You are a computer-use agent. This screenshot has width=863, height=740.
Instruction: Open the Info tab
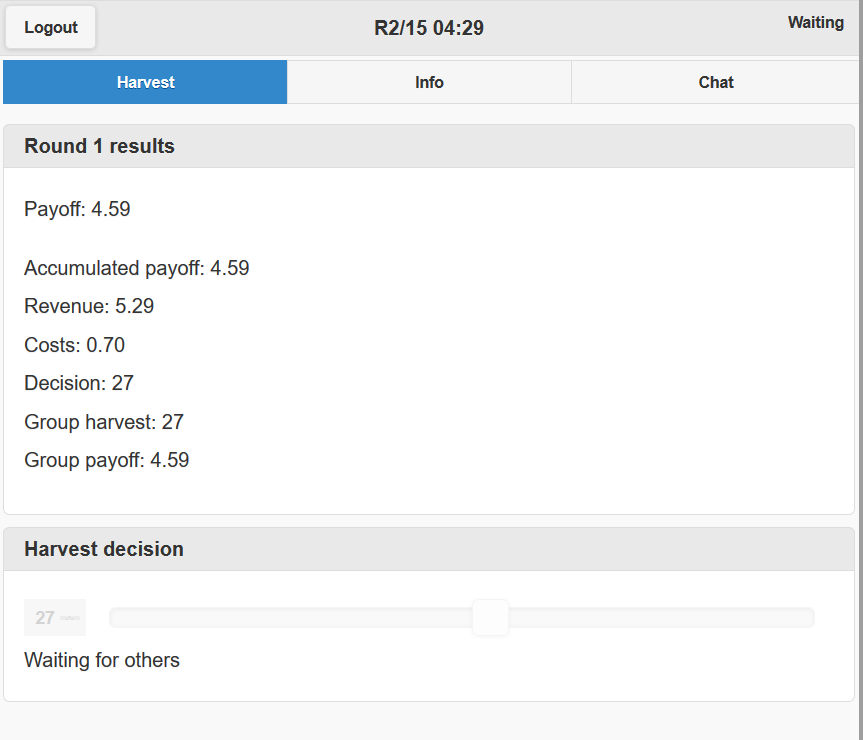coord(429,82)
